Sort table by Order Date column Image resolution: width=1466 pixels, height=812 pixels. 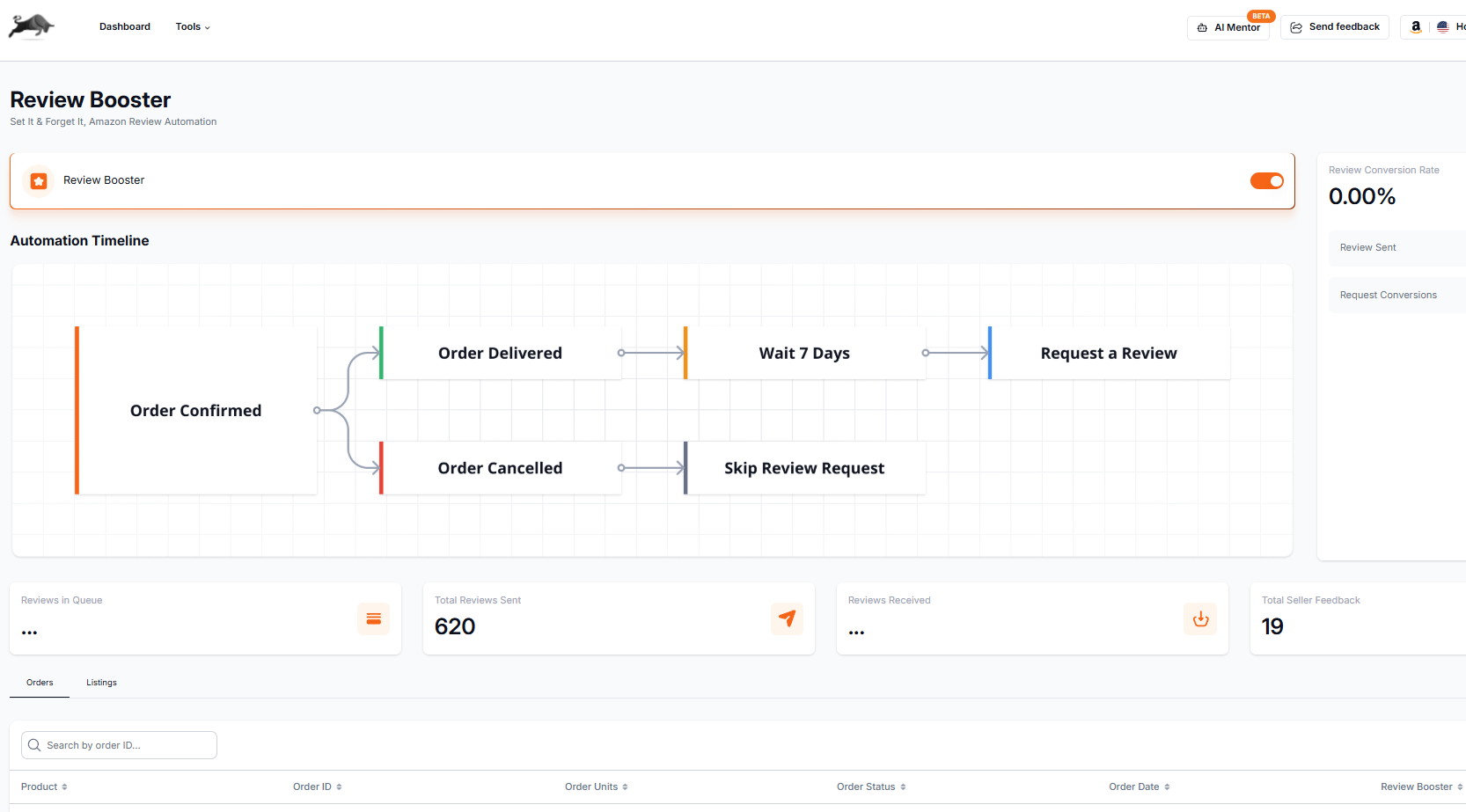pos(1140,786)
